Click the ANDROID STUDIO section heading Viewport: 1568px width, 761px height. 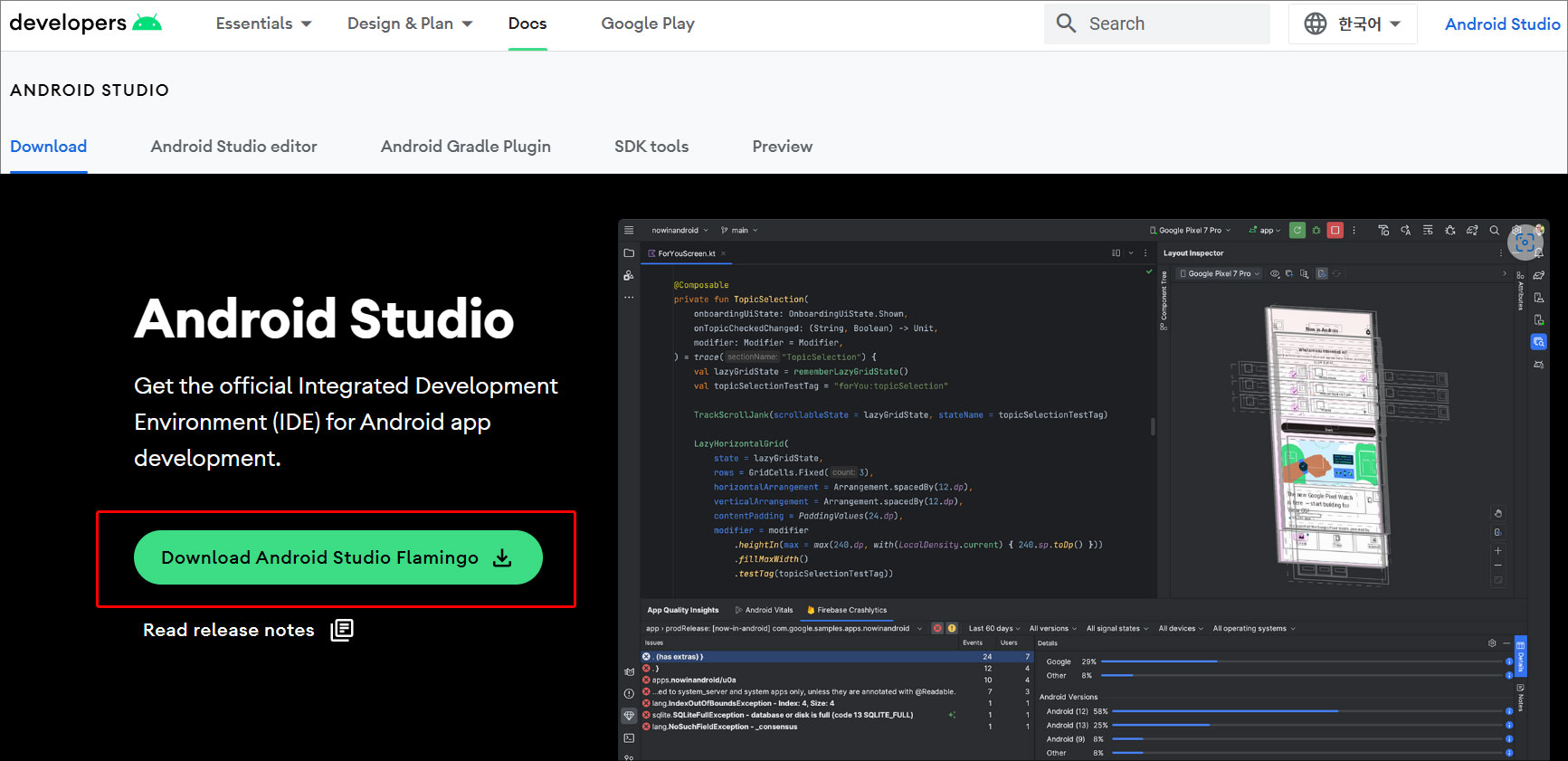click(x=90, y=90)
